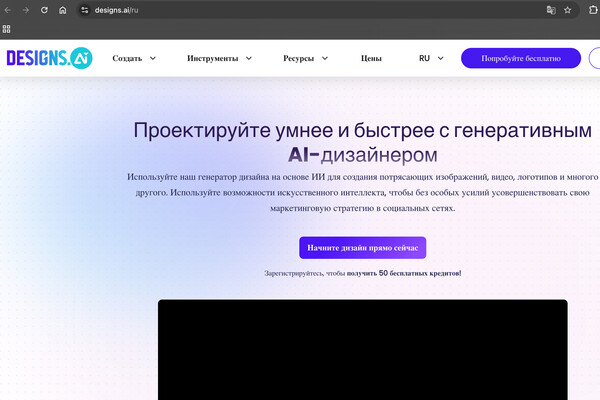The height and width of the screenshot is (400, 600).
Task: Click the black video preview area
Action: click(x=362, y=350)
